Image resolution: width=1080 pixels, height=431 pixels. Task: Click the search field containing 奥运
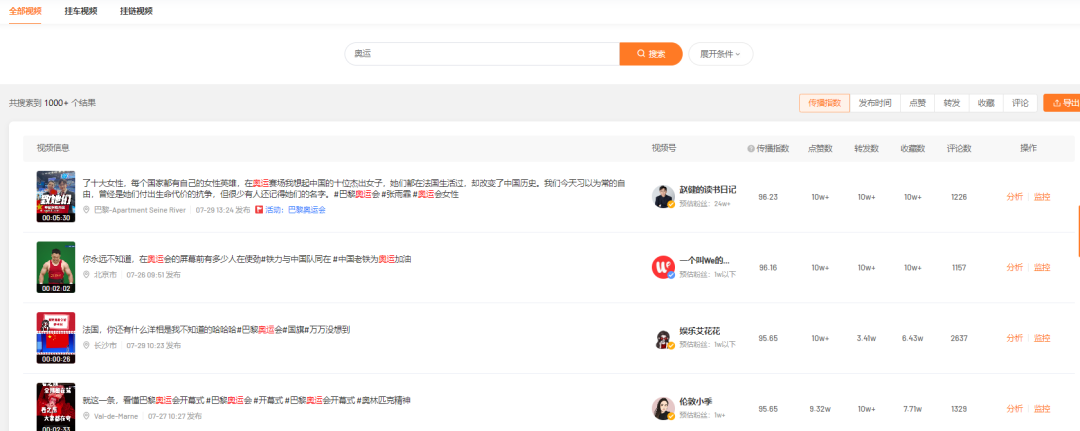[480, 54]
